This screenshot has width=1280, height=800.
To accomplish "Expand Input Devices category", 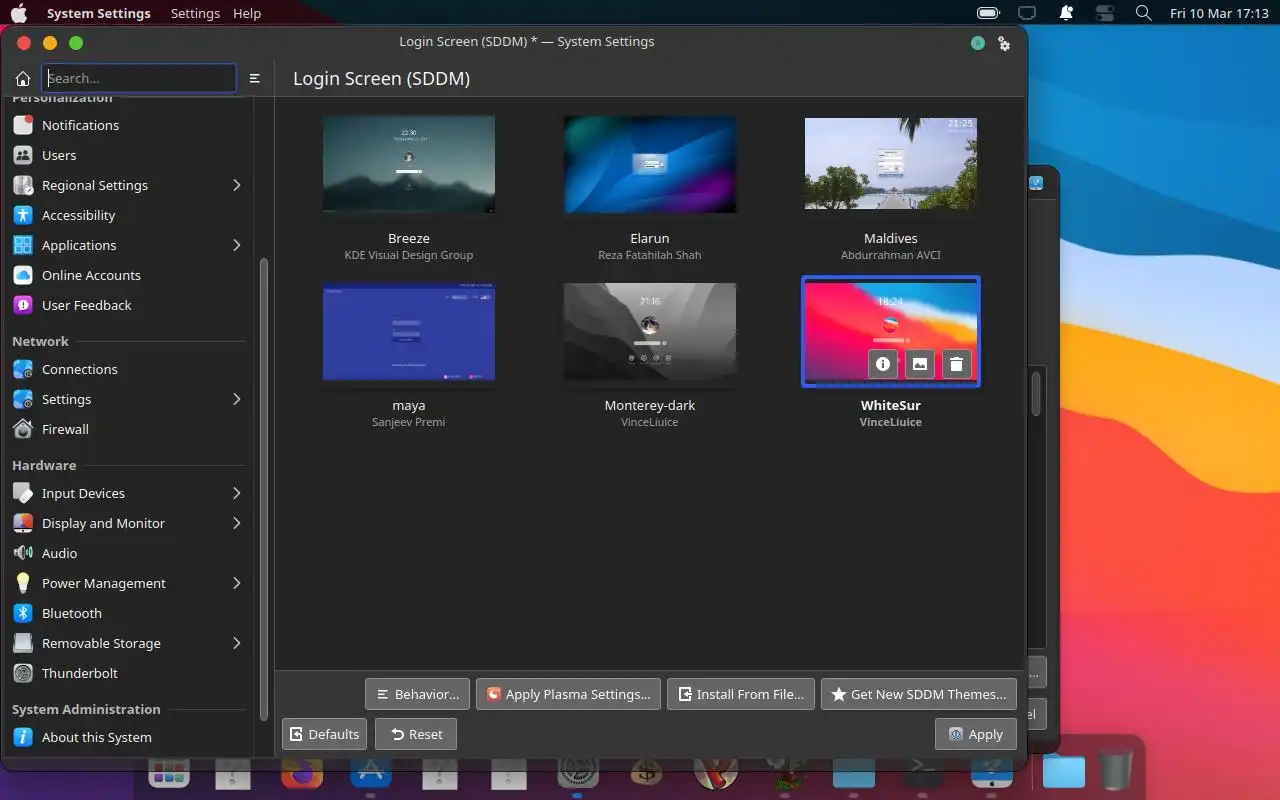I will click(x=237, y=493).
